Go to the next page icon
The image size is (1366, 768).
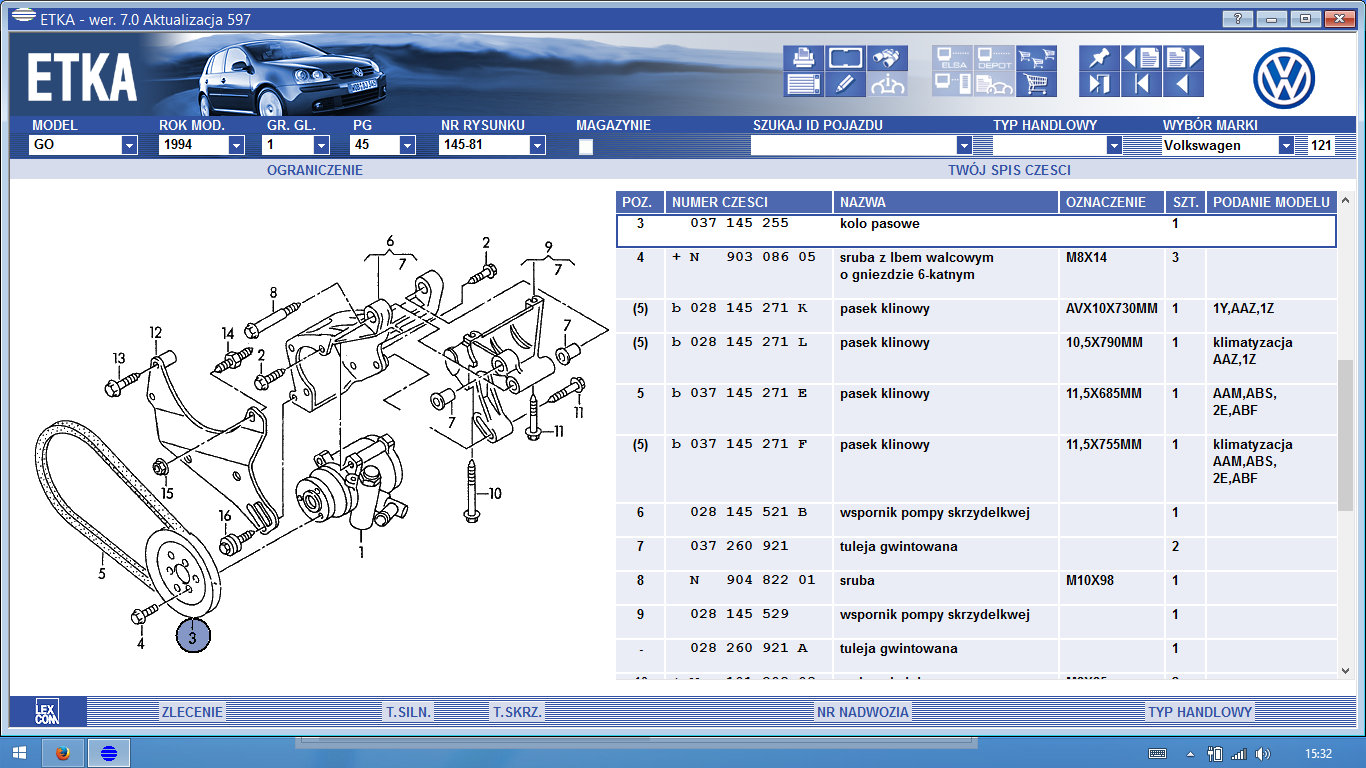[1182, 57]
